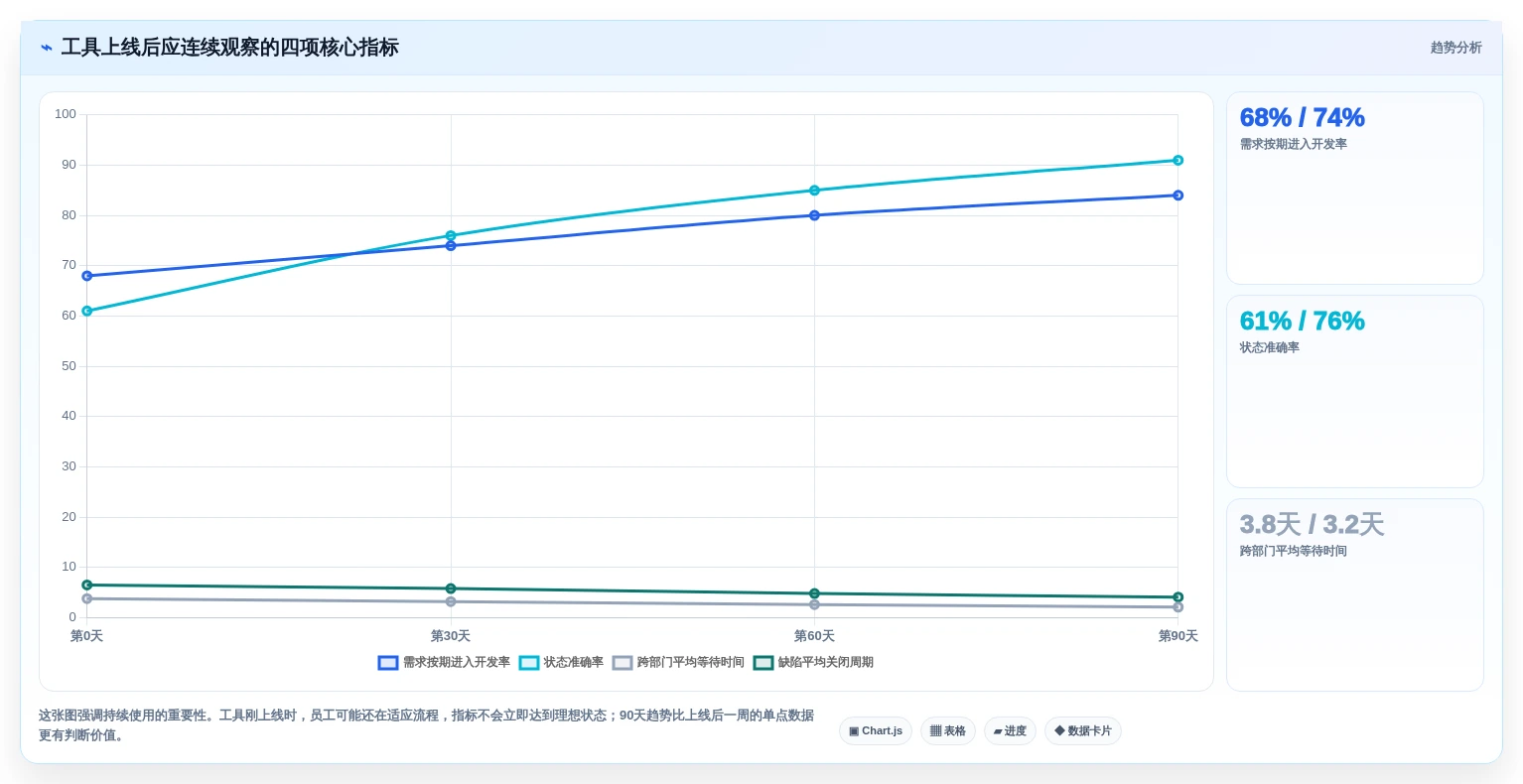1523x784 pixels.
Task: Select the 进度 tag button
Action: (1010, 730)
